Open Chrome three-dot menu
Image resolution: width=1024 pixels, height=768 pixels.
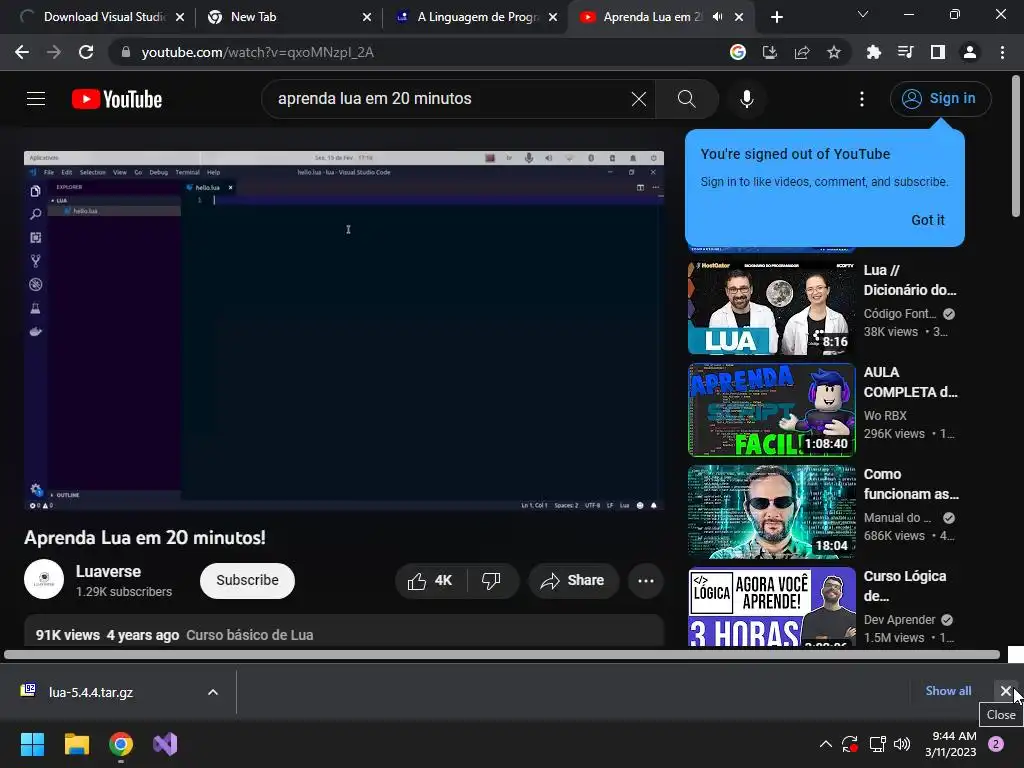(1002, 52)
